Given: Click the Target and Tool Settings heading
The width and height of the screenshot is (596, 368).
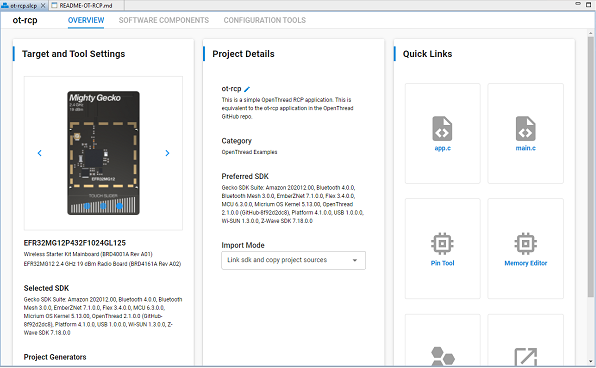Looking at the screenshot, I should coord(73,54).
